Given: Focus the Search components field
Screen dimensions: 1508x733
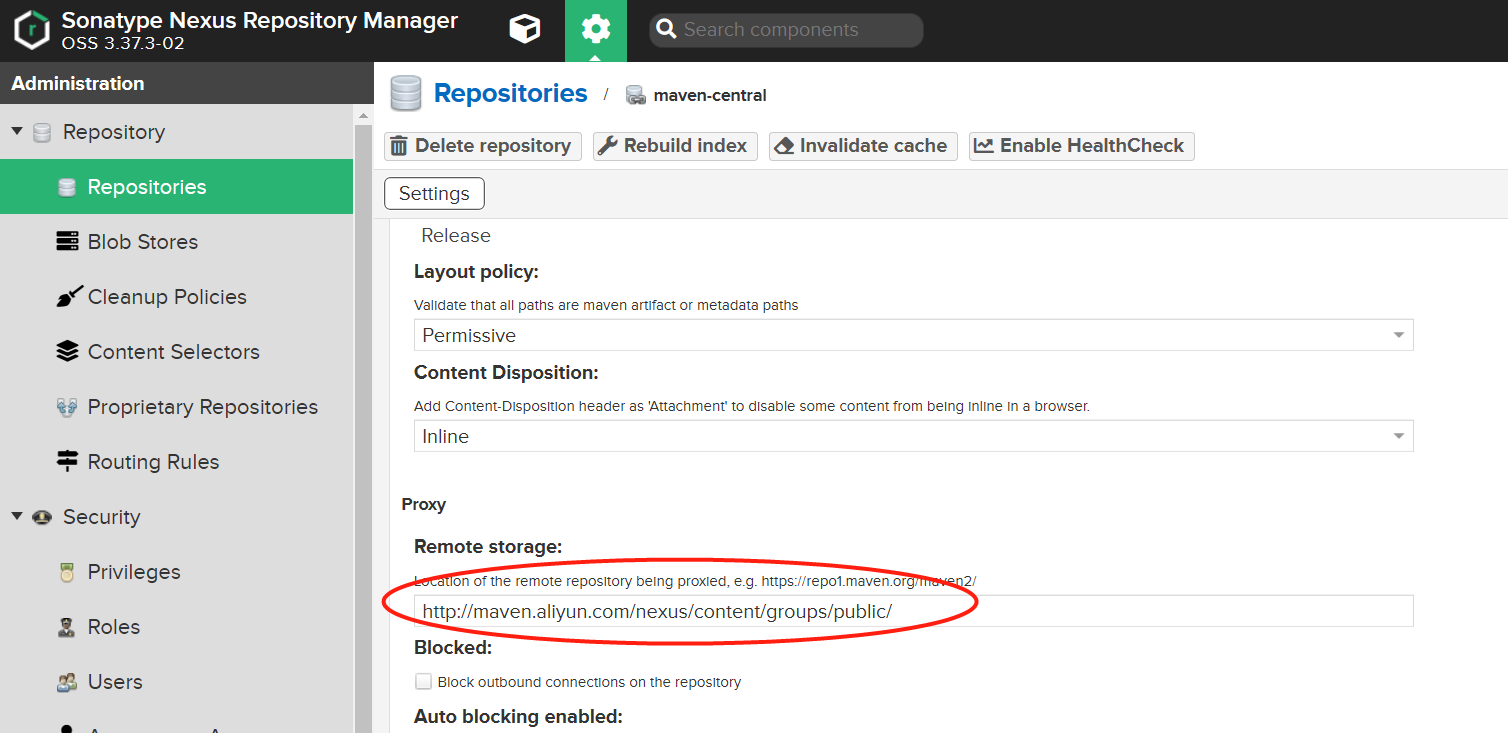Looking at the screenshot, I should coord(786,30).
